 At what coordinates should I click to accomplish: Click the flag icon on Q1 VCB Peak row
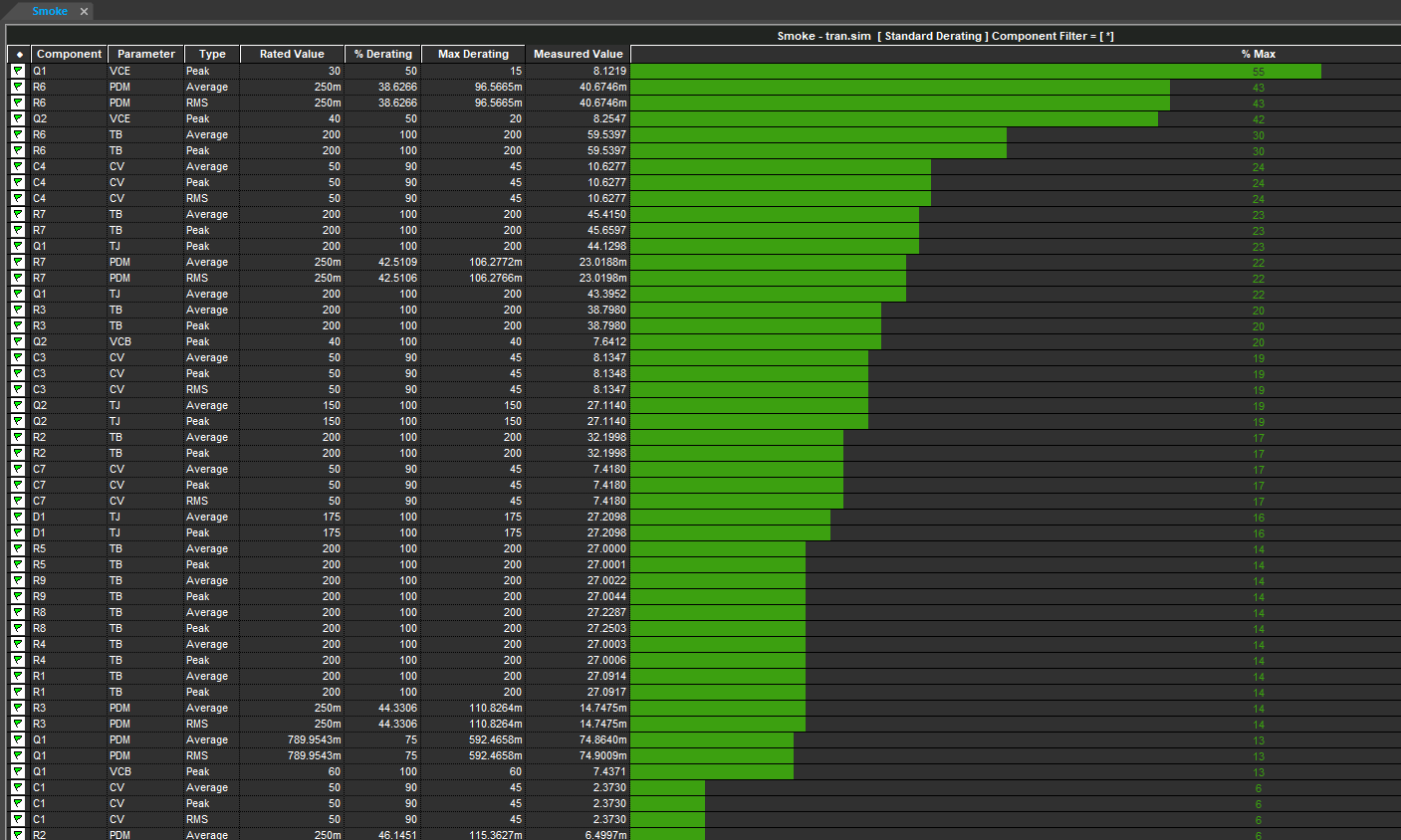[x=18, y=771]
